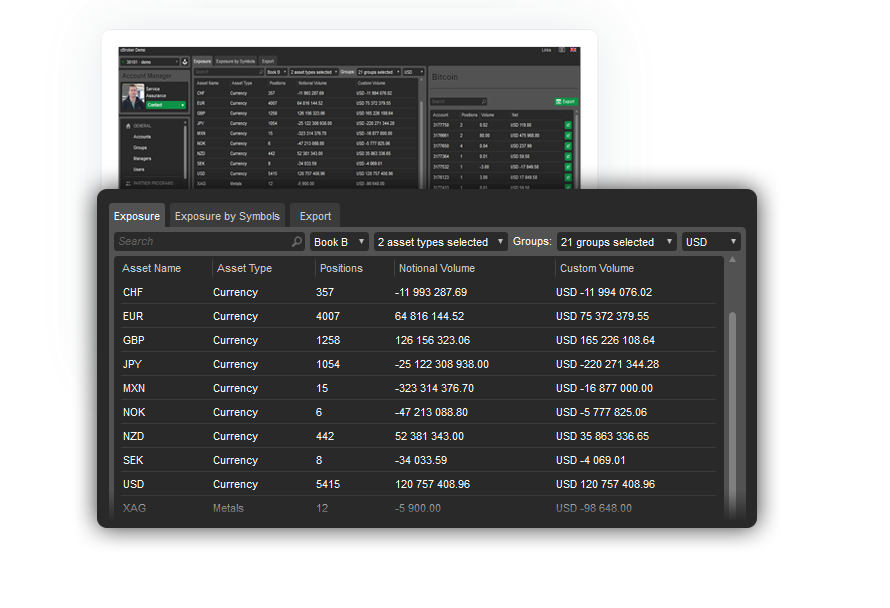890x608 pixels.
Task: Click the Partner Programs icon in the background sidebar
Action: (x=128, y=183)
